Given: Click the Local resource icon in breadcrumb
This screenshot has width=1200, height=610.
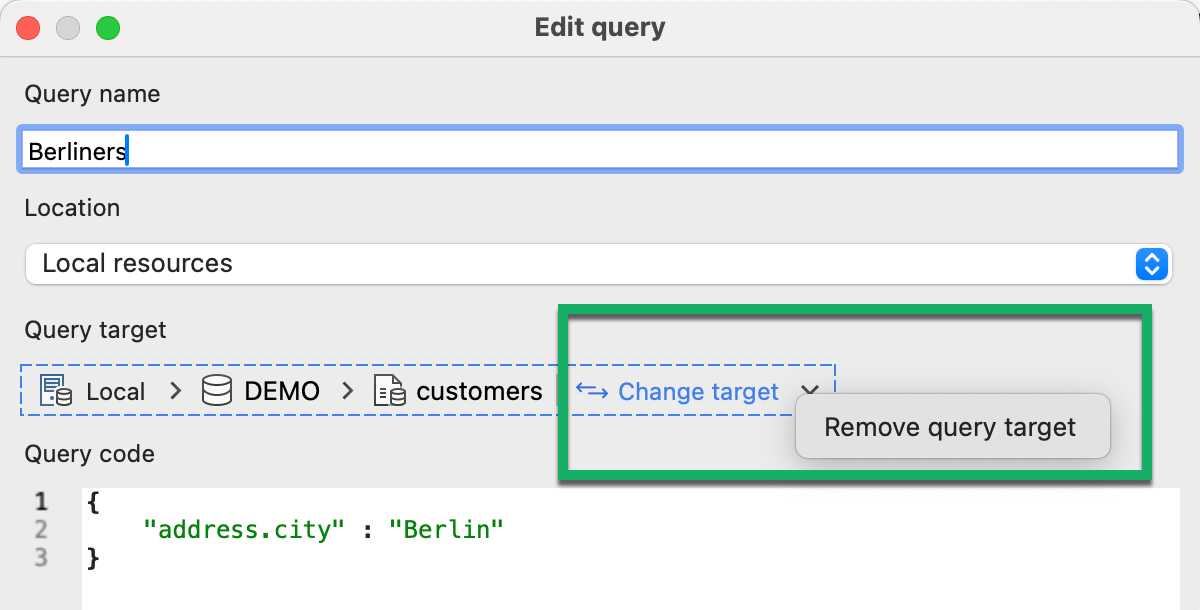Looking at the screenshot, I should [56, 391].
